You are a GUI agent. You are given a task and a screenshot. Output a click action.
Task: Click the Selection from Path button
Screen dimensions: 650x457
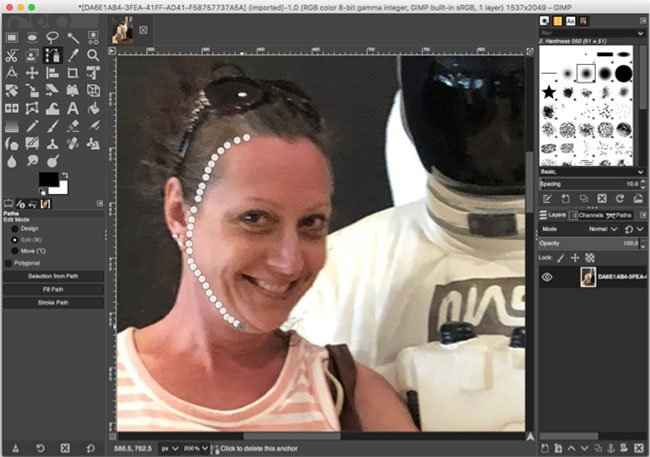click(53, 276)
